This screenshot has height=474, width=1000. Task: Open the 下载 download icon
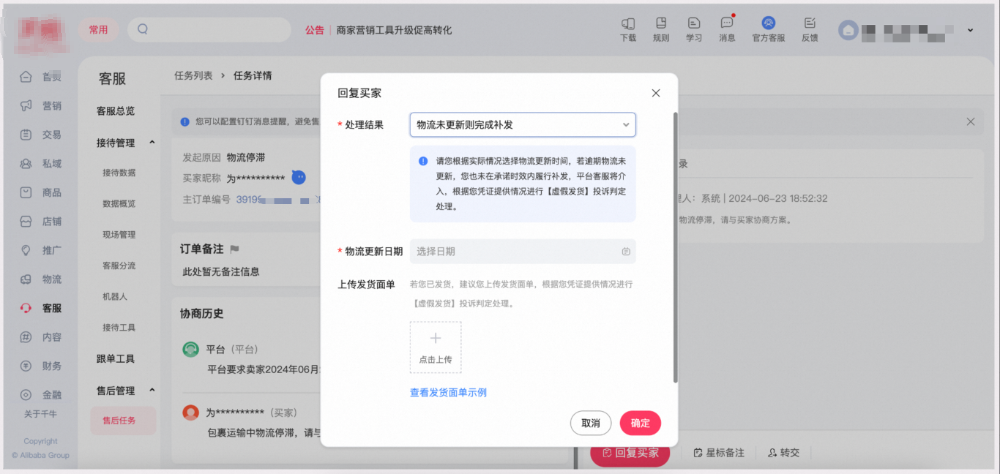(x=628, y=29)
